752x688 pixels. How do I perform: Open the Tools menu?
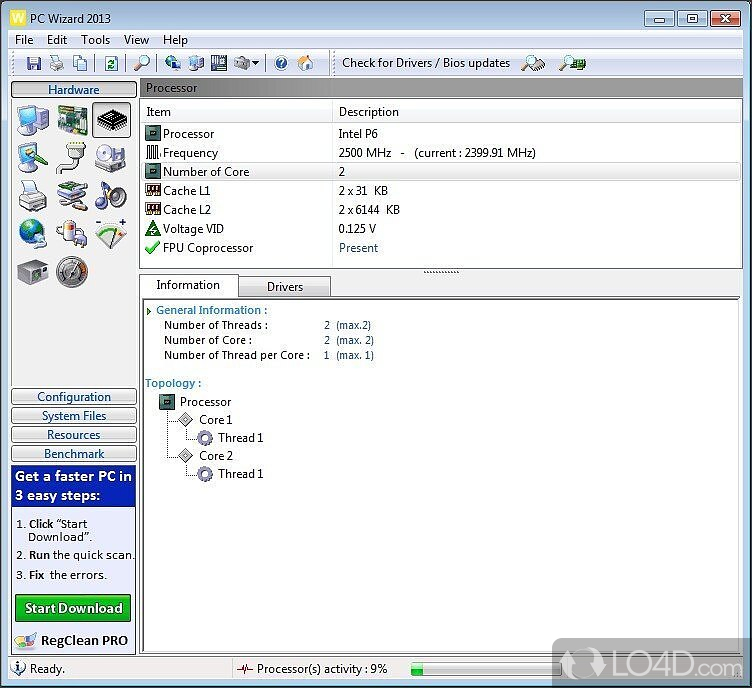(x=96, y=40)
